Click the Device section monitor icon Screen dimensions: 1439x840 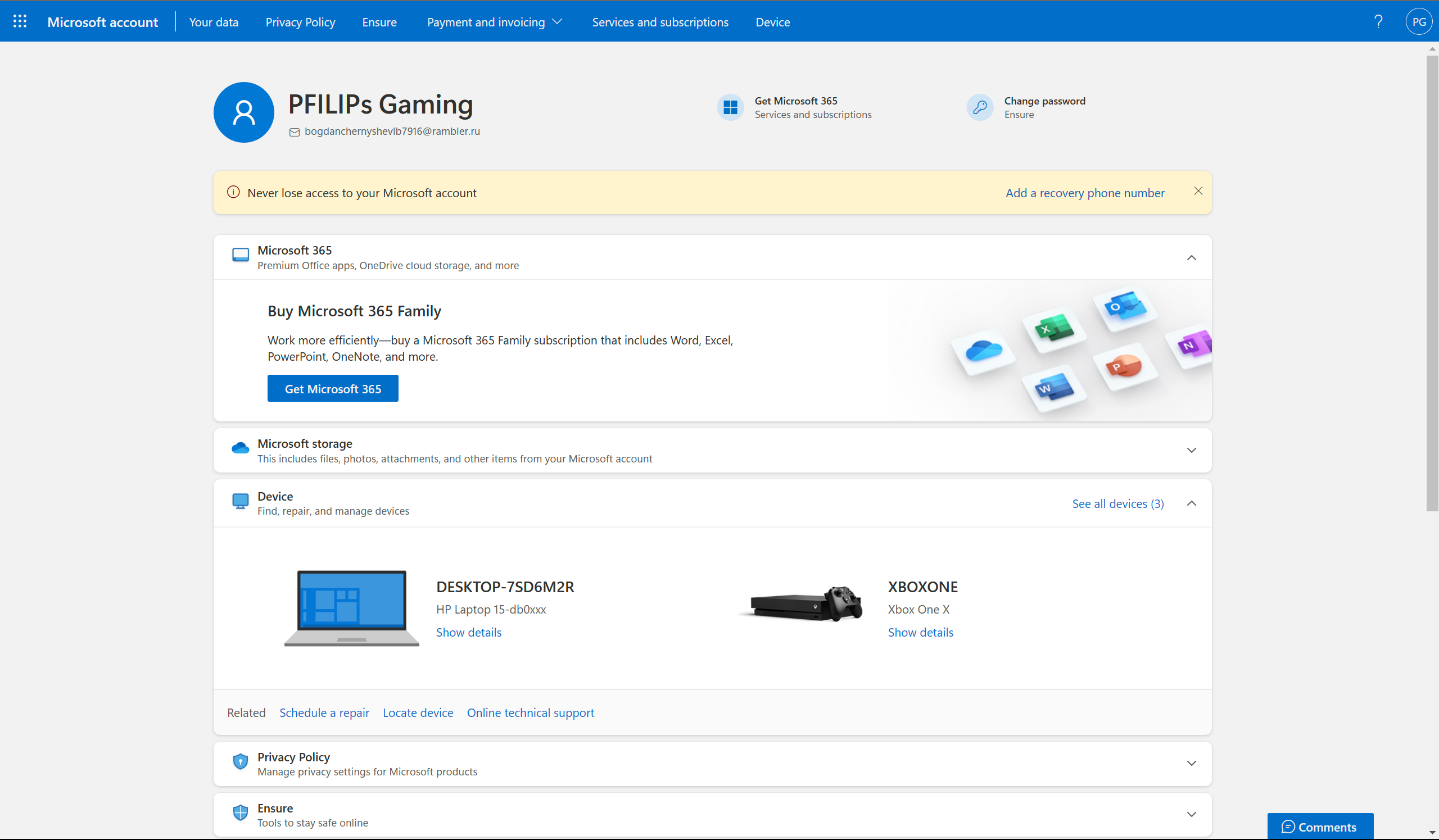click(241, 501)
